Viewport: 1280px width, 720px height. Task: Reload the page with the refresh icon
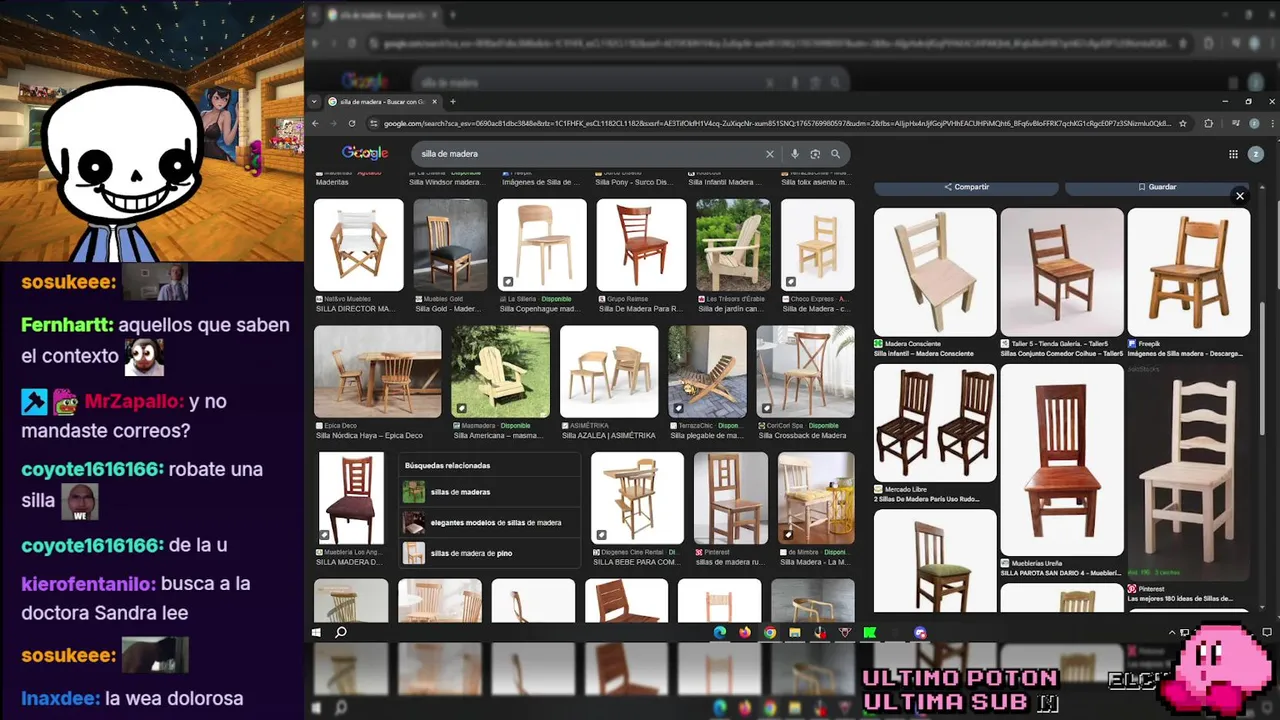(351, 123)
